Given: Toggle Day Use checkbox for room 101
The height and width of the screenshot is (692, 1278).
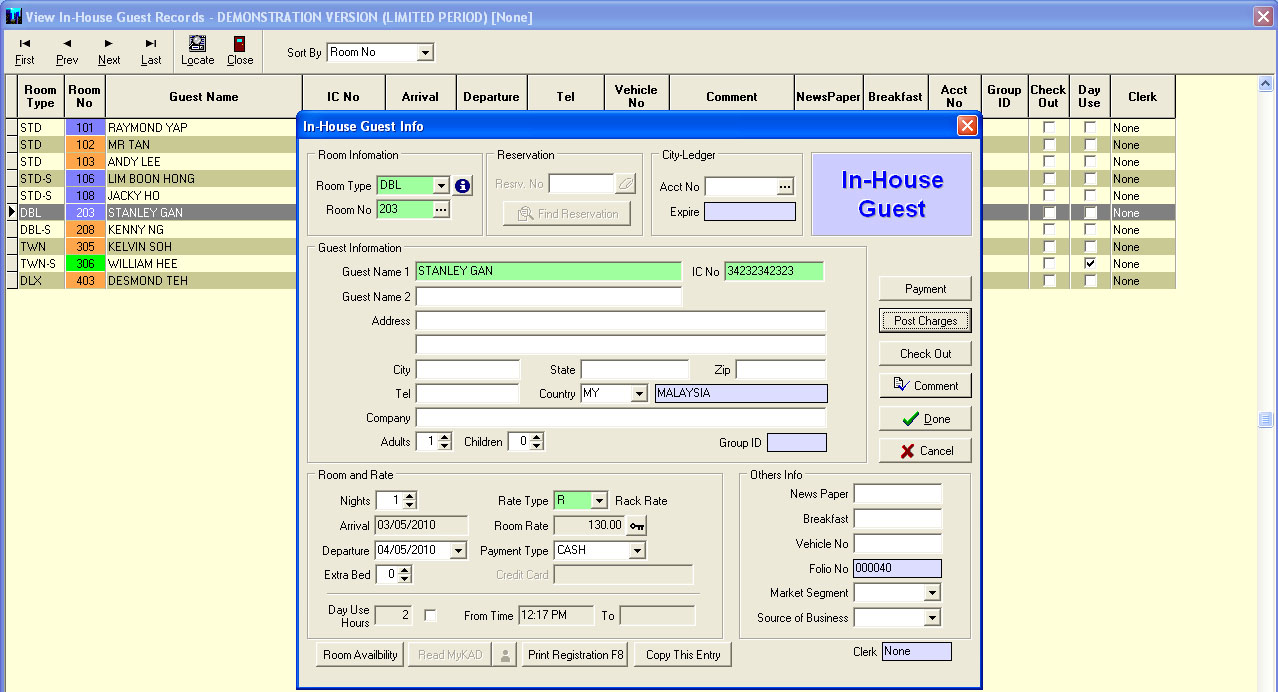Looking at the screenshot, I should point(1089,128).
